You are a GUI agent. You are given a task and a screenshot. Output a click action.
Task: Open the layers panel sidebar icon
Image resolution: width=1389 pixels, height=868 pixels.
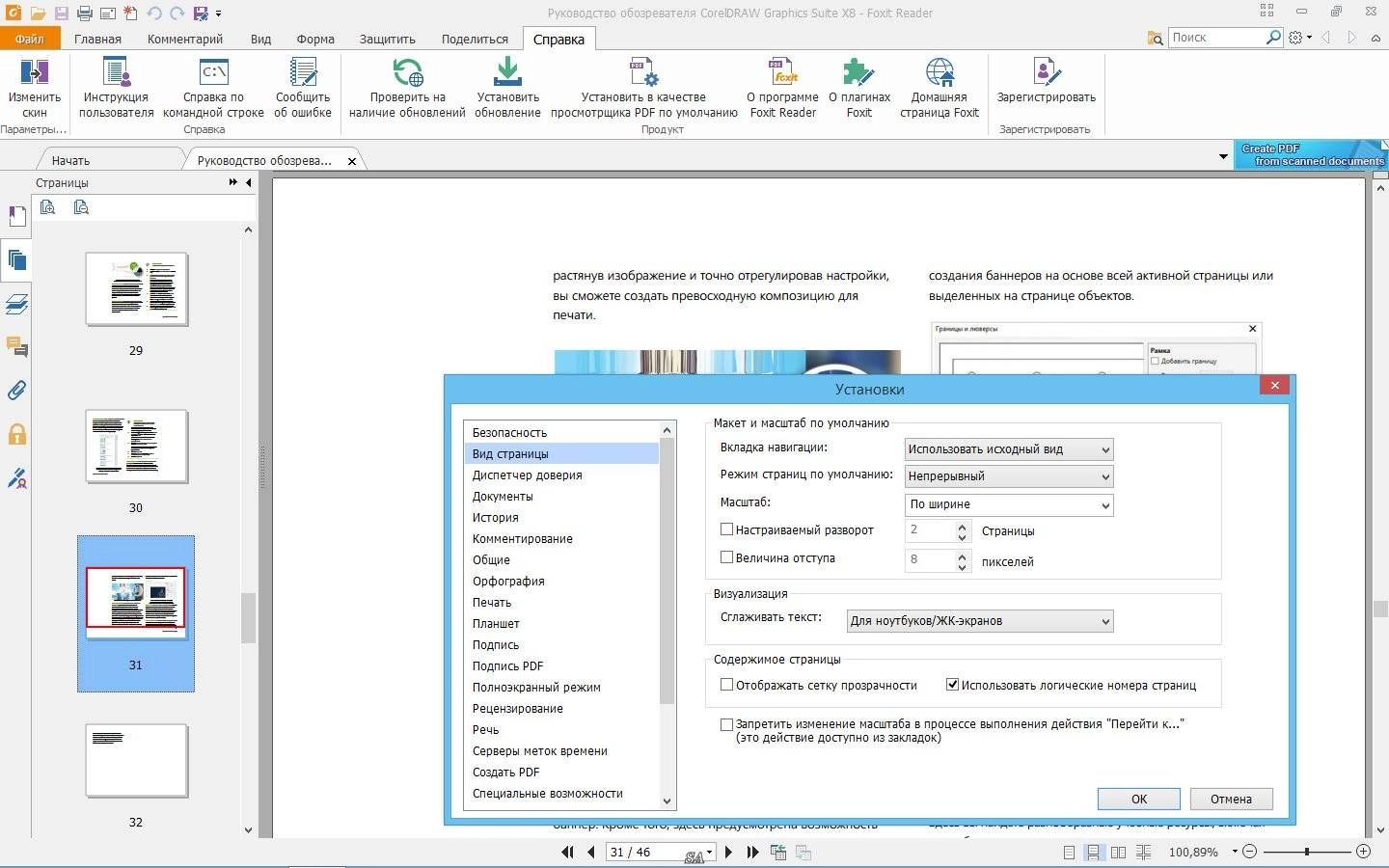(x=16, y=304)
